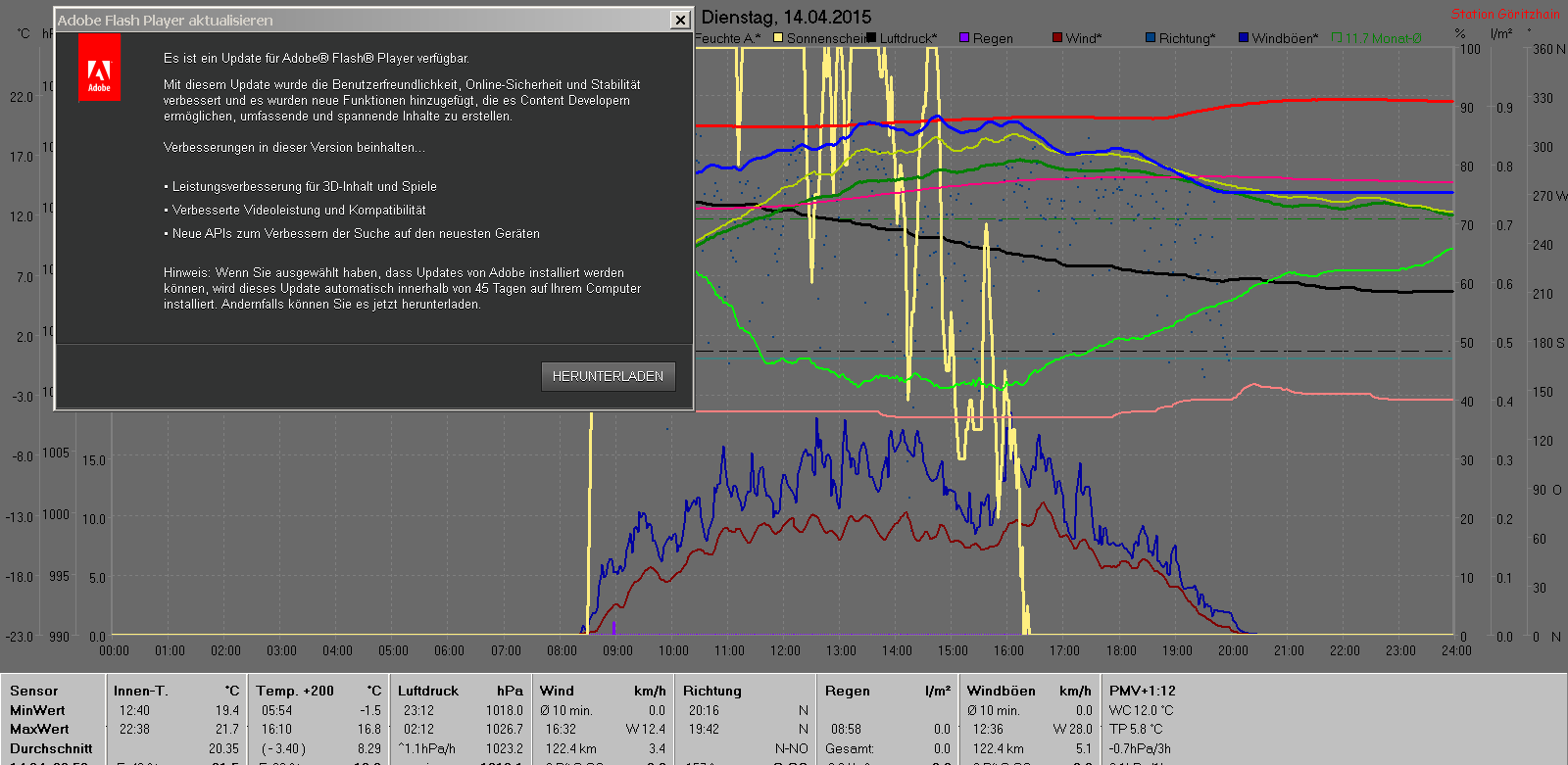Image resolution: width=1568 pixels, height=765 pixels.
Task: Click the Windböen km/h table header
Action: (x=1029, y=691)
